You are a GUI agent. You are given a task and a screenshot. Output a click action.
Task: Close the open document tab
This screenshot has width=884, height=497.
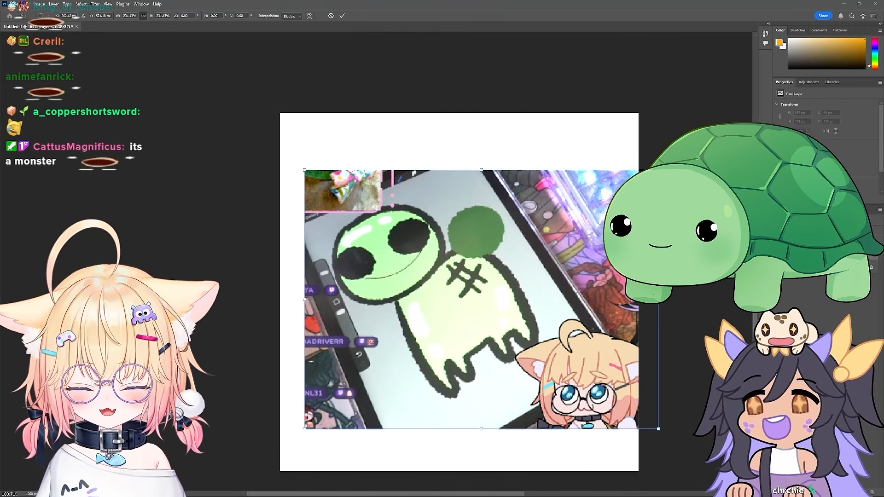pyautogui.click(x=77, y=26)
